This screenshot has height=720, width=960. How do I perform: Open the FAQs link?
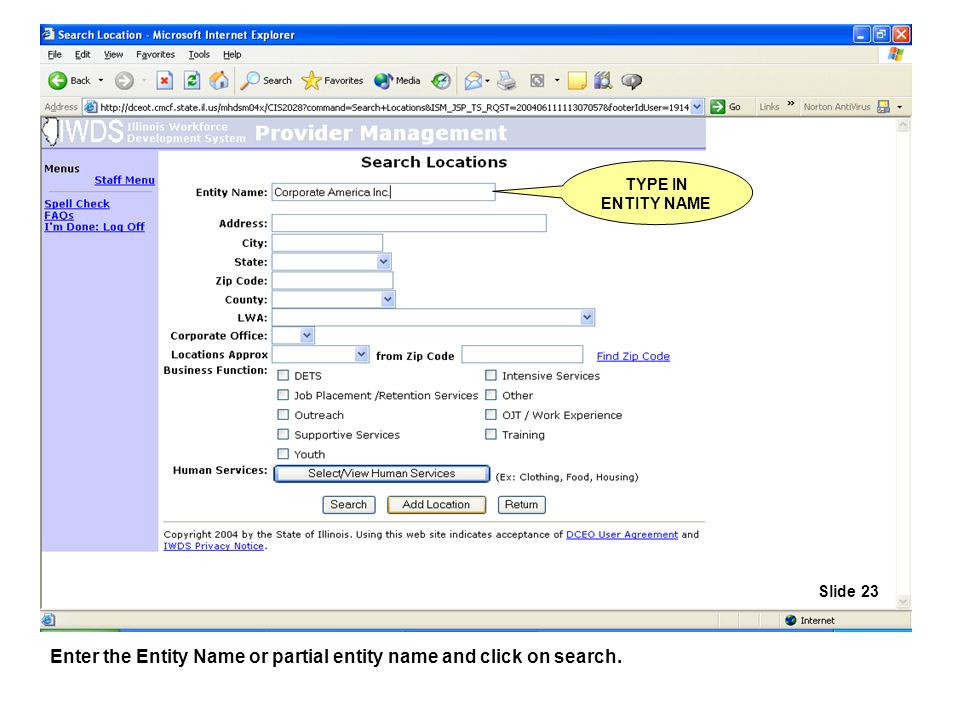(59, 216)
